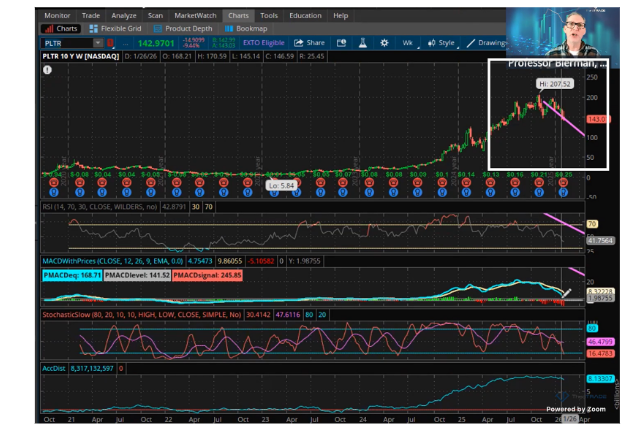Click the stochastic value 47.6116
Image resolution: width=639 pixels, height=435 pixels.
(x=288, y=315)
